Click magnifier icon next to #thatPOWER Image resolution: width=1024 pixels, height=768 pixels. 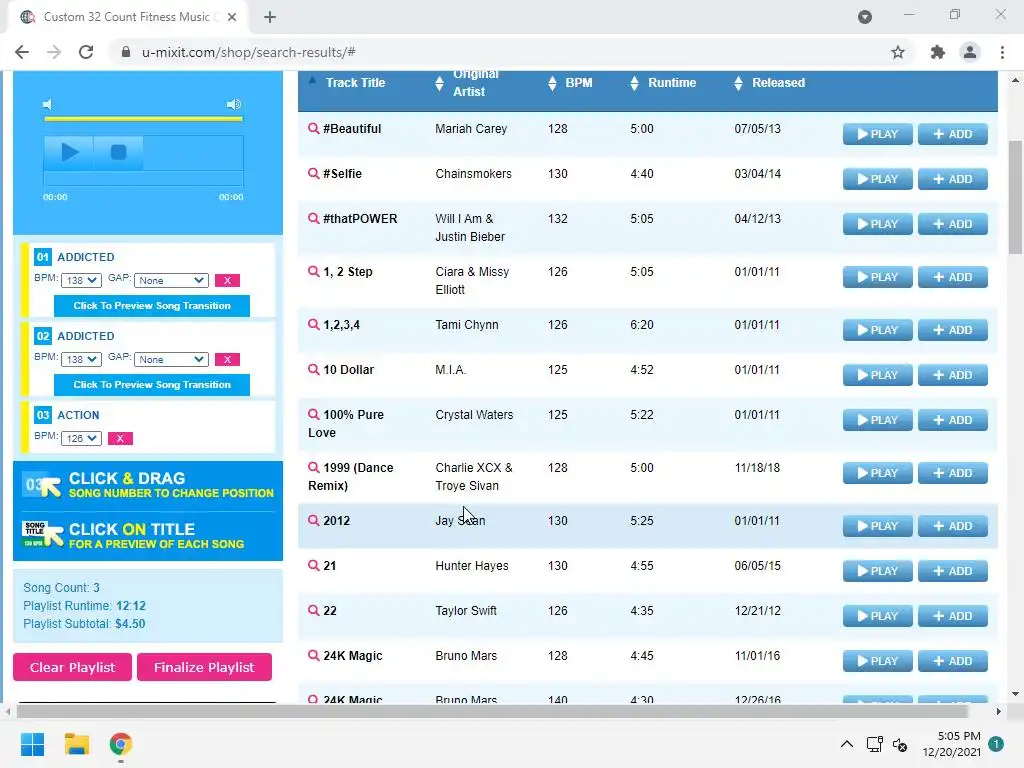(313, 219)
